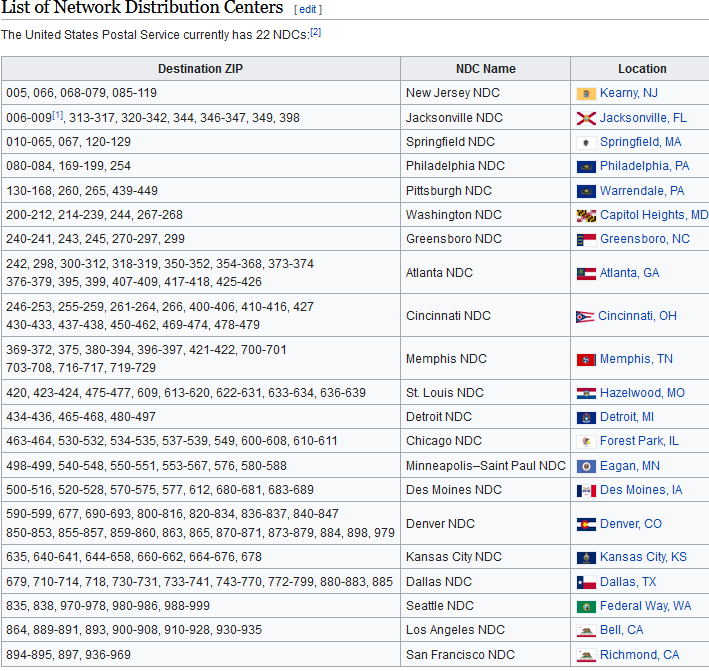Open the Warrendale, PA location link
Image resolution: width=709 pixels, height=671 pixels.
642,191
